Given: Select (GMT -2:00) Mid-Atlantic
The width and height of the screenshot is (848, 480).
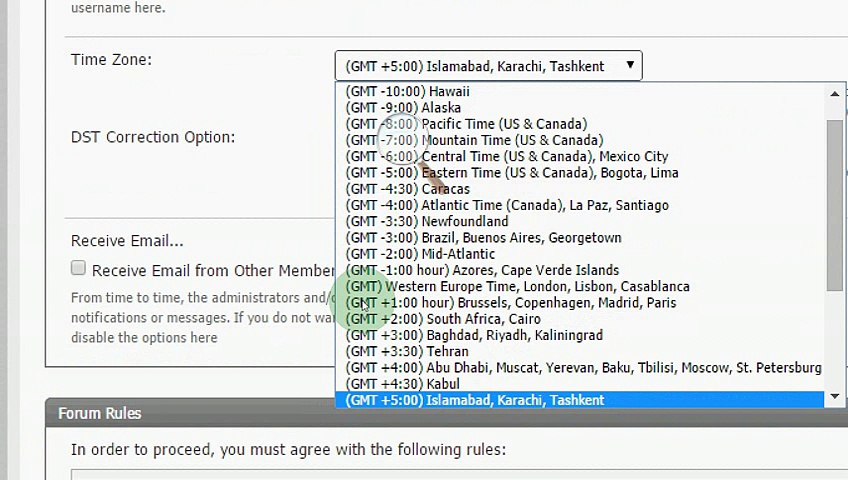Looking at the screenshot, I should tap(420, 254).
